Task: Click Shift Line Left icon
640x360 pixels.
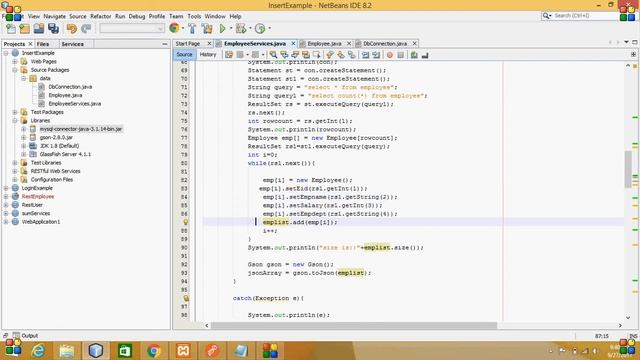Action: 365,55
